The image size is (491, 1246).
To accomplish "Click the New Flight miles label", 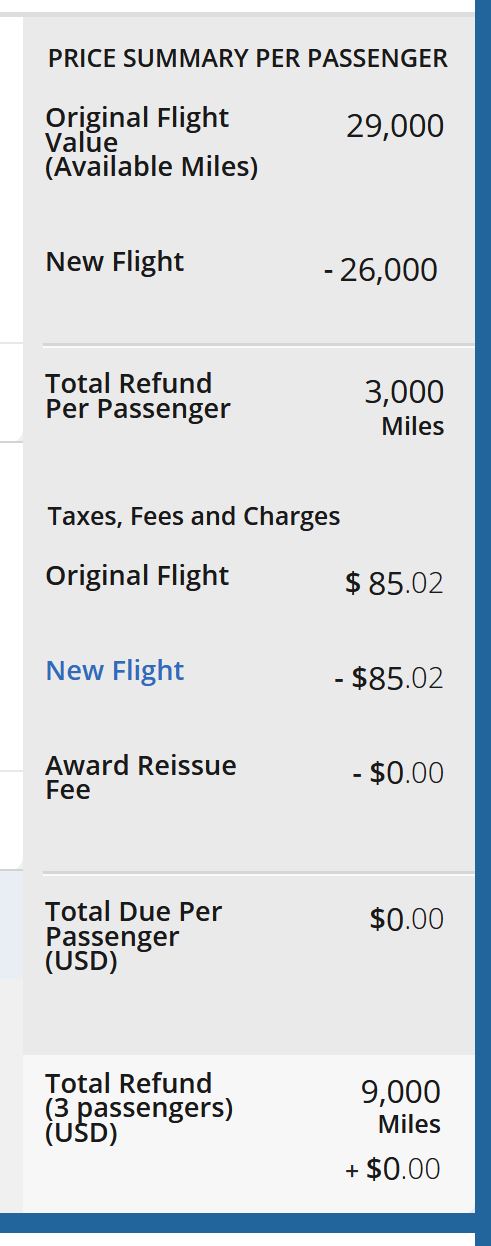I will click(x=115, y=261).
